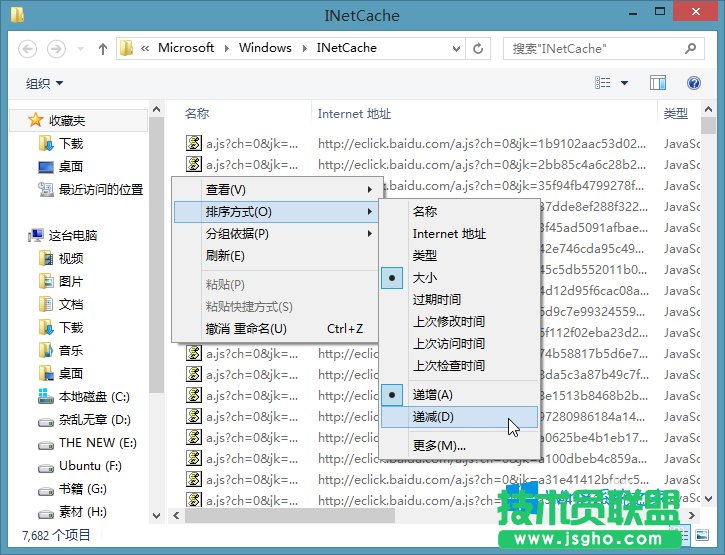This screenshot has width=725, height=555.
Task: Sort by the Internet 地址 column header
Action: click(354, 114)
